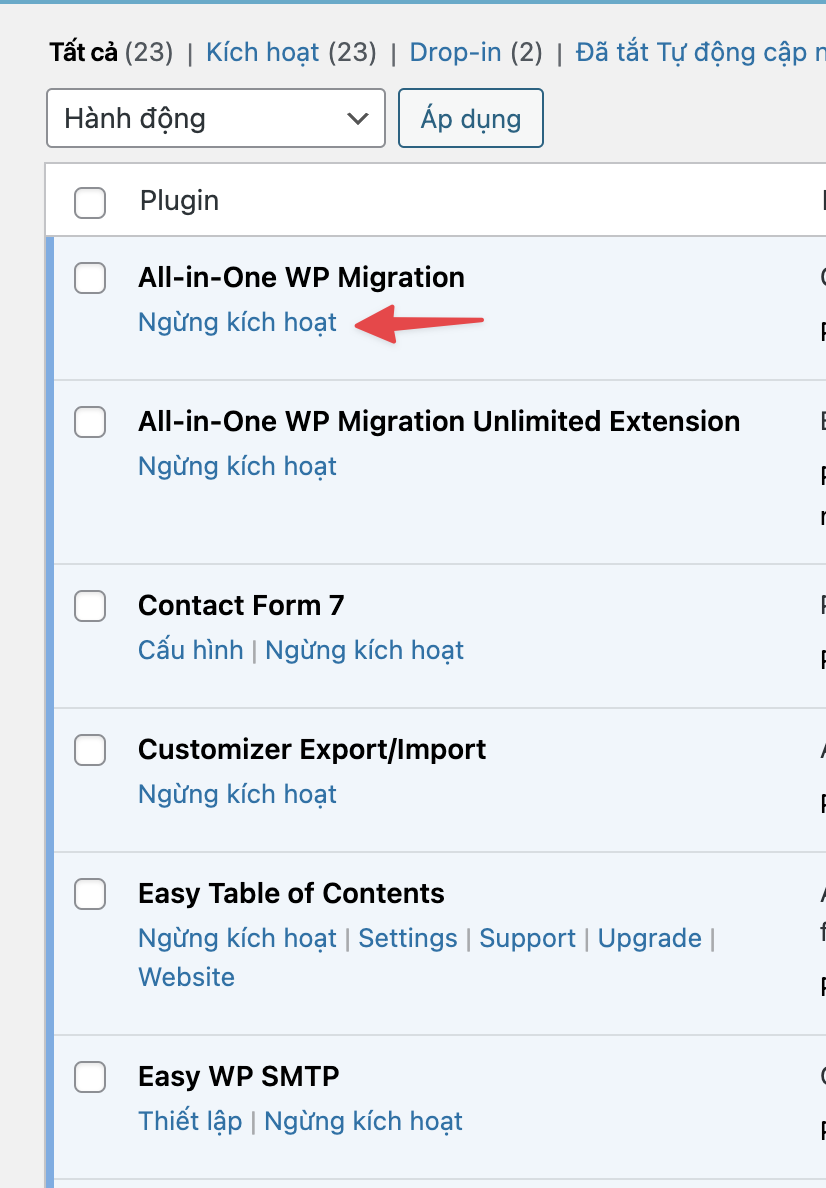This screenshot has height=1188, width=826.
Task: Tick the select-all checkbox beside Plugin header
Action: coord(89,202)
